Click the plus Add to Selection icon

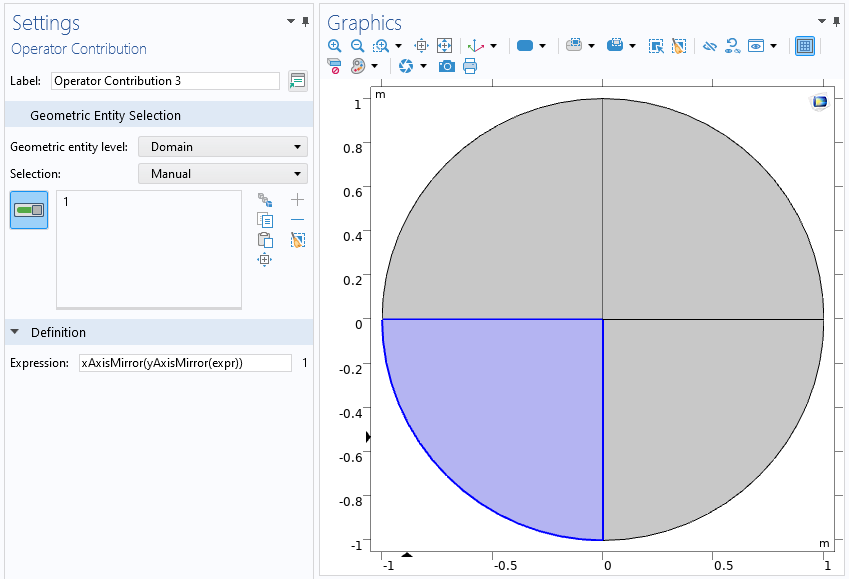(x=297, y=200)
